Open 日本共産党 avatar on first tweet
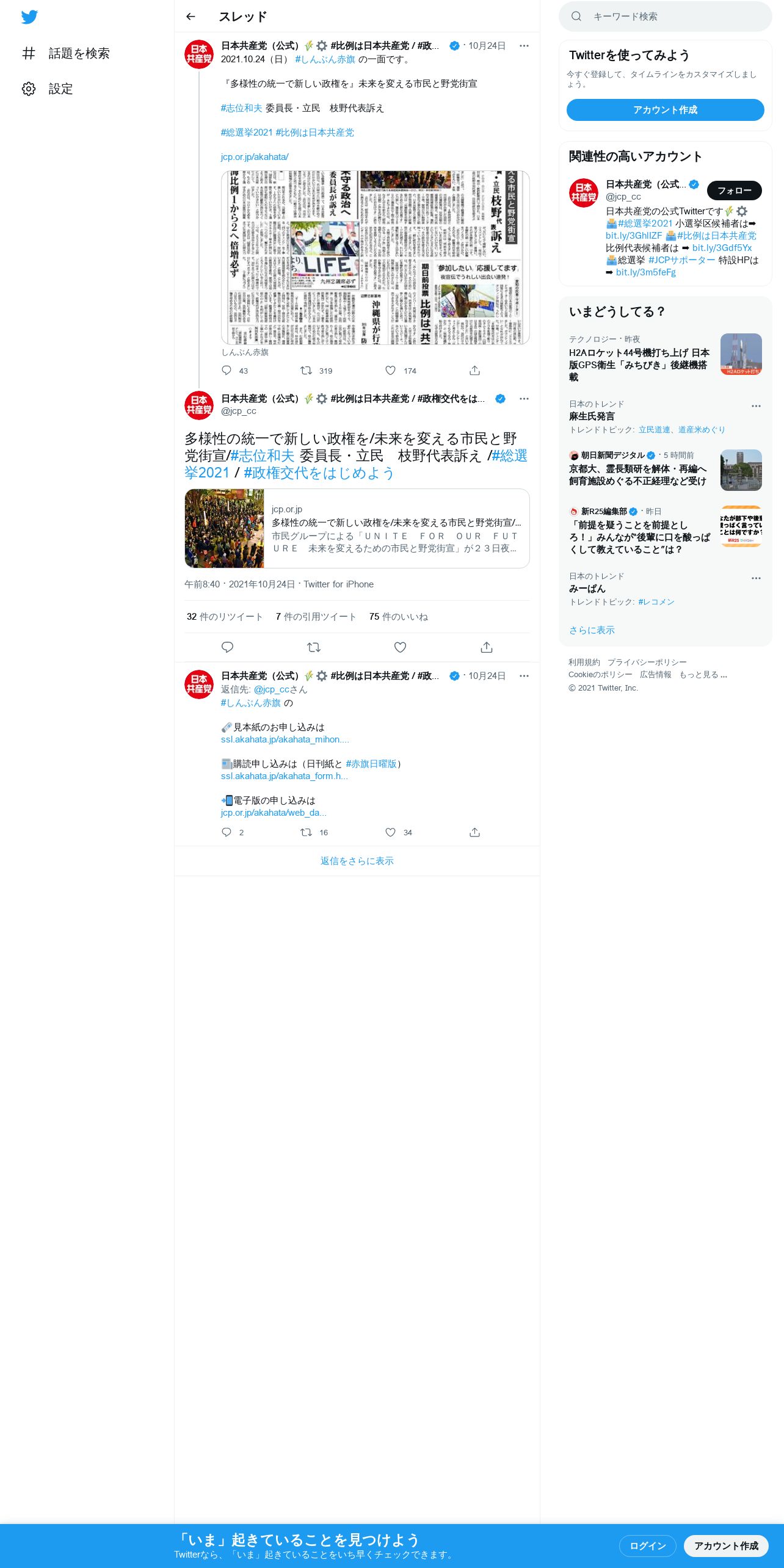 point(199,54)
